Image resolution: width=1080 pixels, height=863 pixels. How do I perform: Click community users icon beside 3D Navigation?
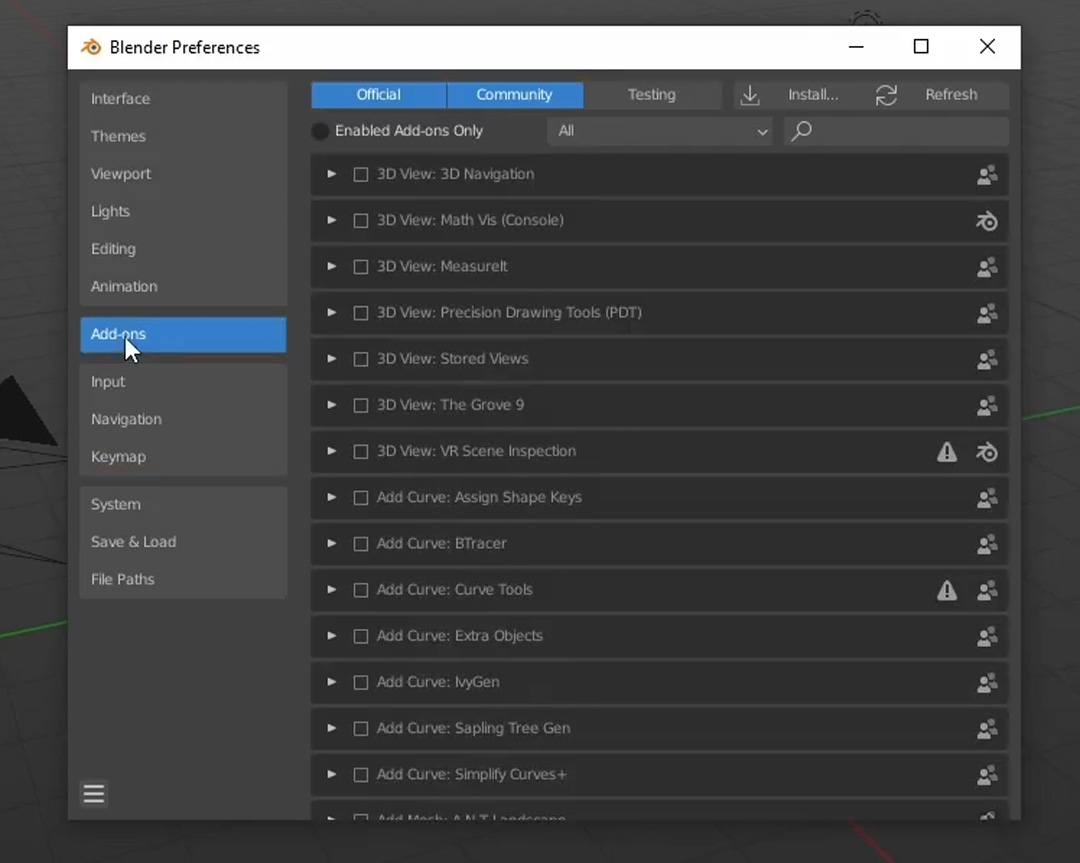987,175
